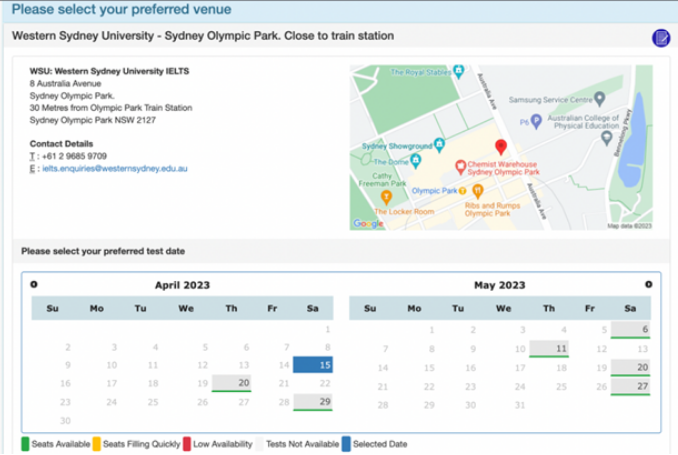Click Samsung Service Centre map pin

[x=599, y=99]
